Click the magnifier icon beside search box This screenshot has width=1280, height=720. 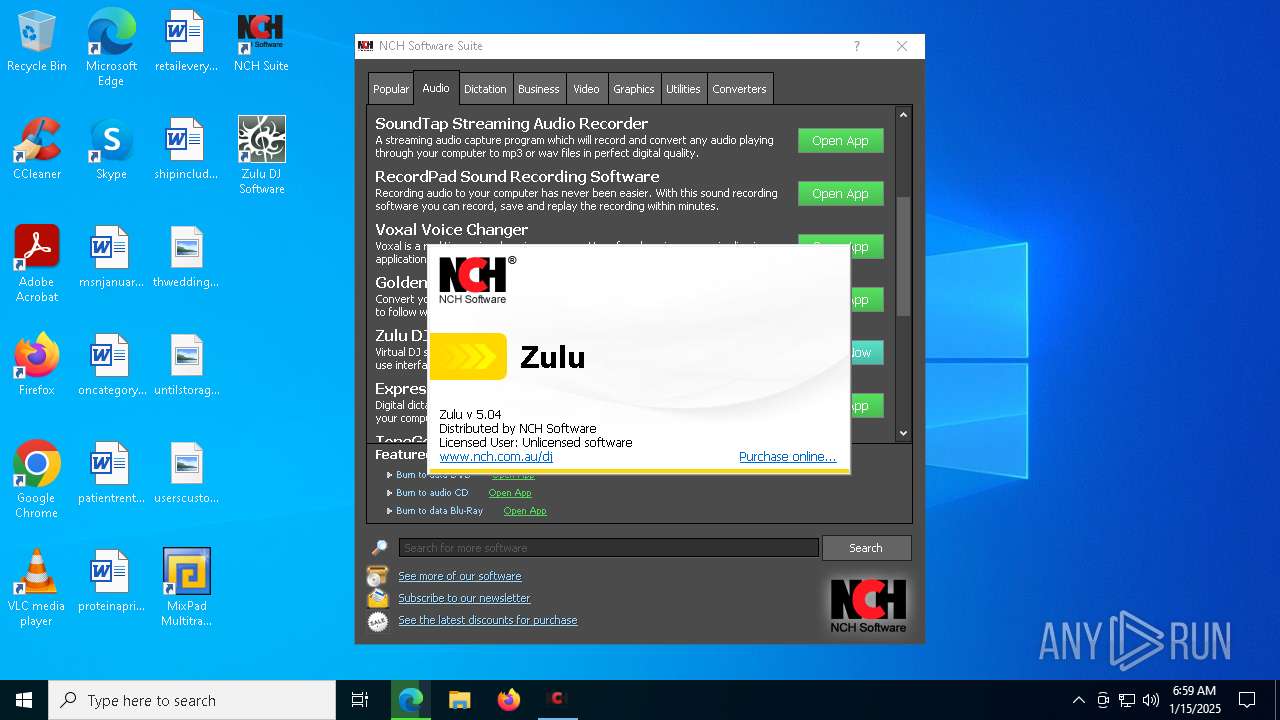pos(379,548)
